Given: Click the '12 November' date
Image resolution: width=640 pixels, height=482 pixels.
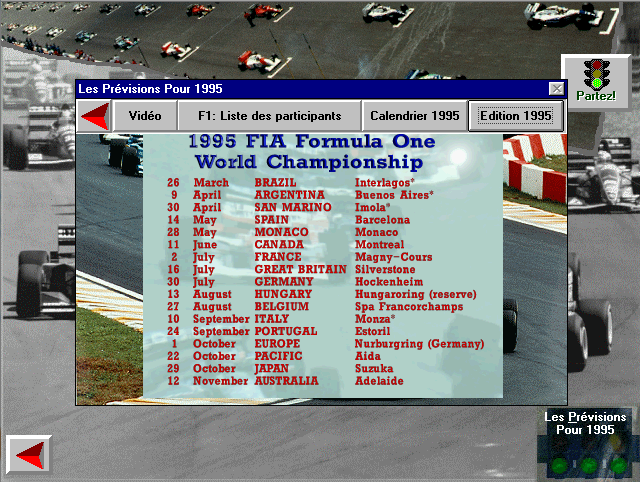Looking at the screenshot, I should coord(208,381).
